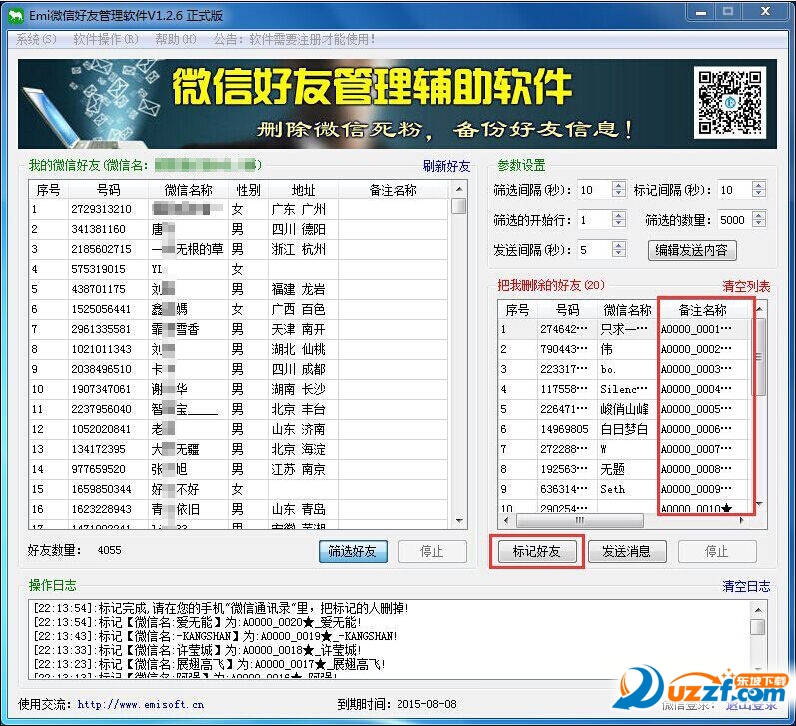796x726 pixels.
Task: Click deleted-friends horizontal scrollbar left arrow
Action: click(x=506, y=520)
